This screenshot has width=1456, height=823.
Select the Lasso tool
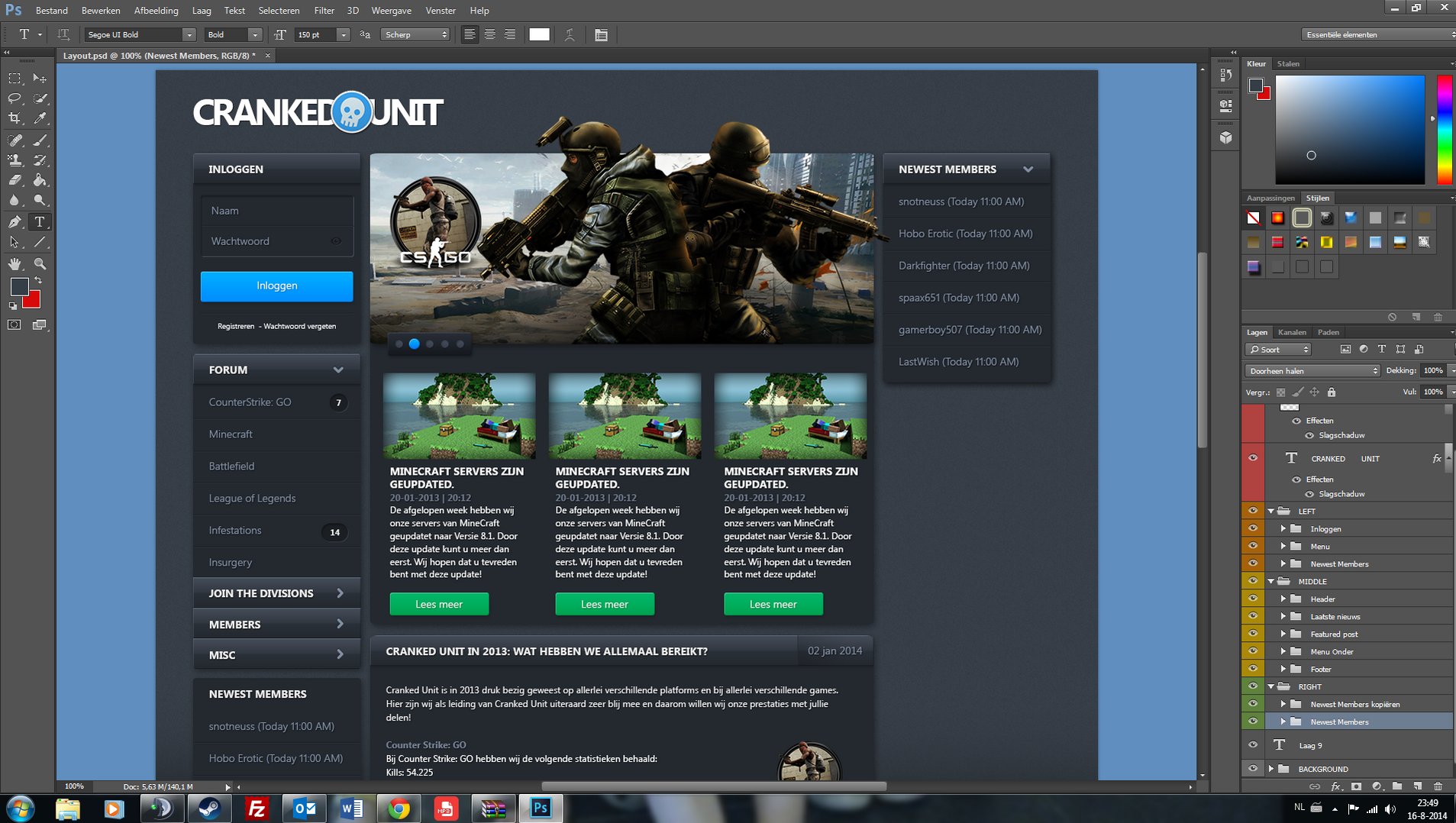pos(15,98)
